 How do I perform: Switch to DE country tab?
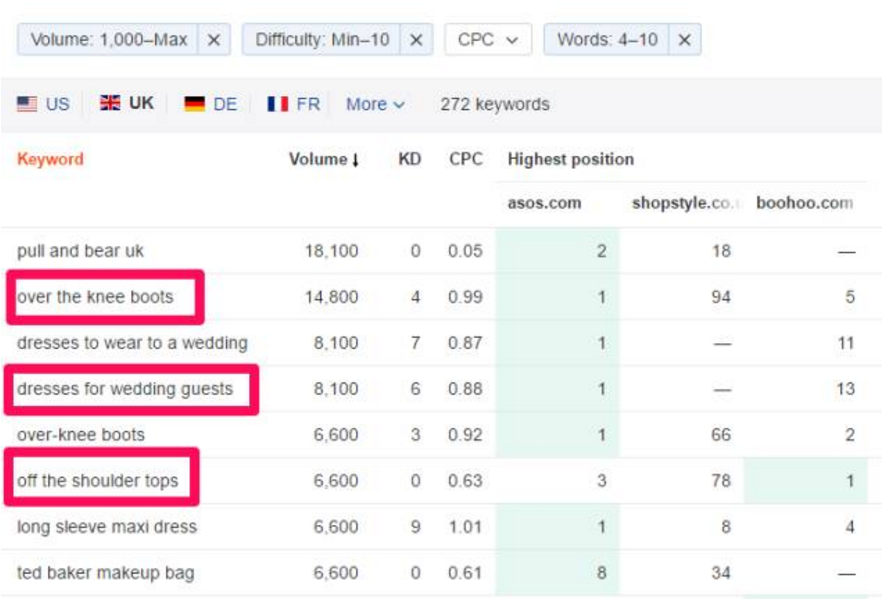(x=211, y=104)
